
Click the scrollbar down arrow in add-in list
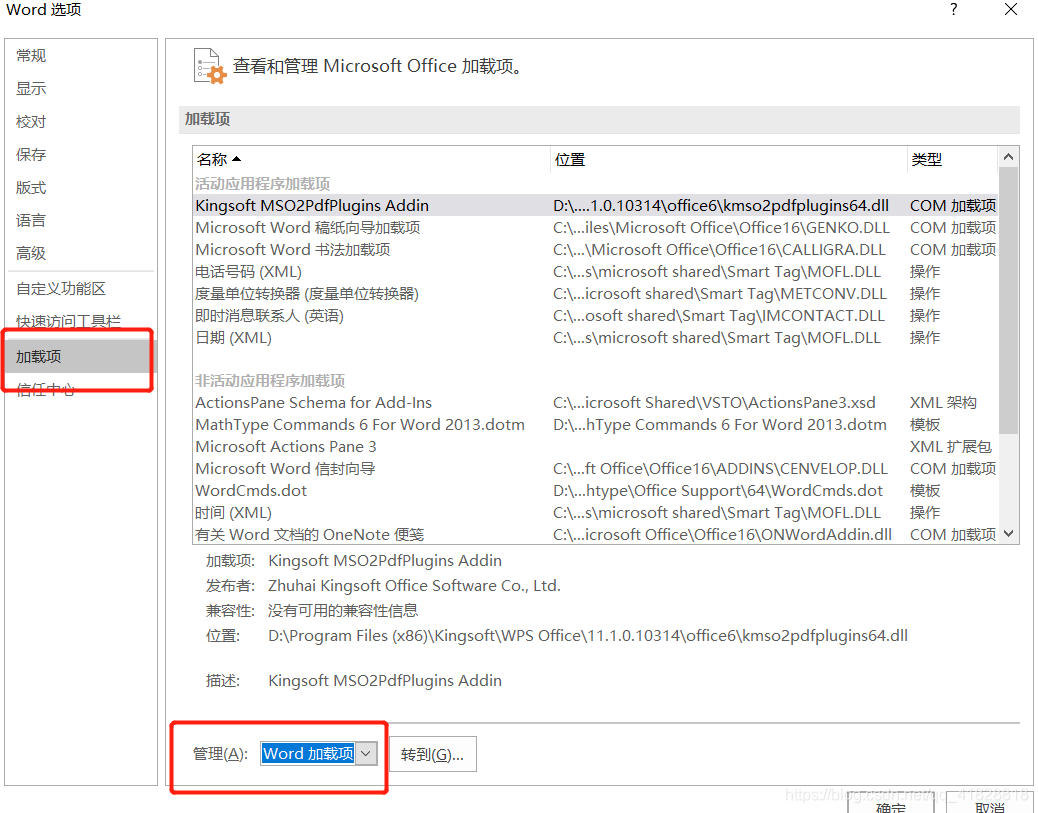pos(1009,535)
